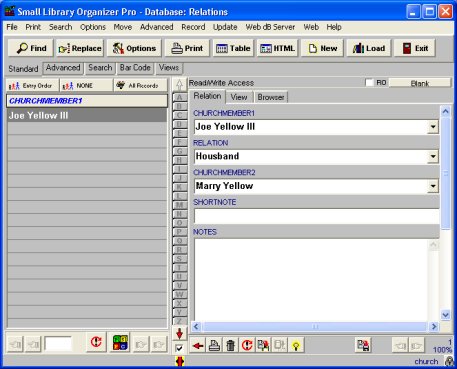This screenshot has height=369, width=457.
Task: Click inside the NOTES text area
Action: pyautogui.click(x=311, y=280)
